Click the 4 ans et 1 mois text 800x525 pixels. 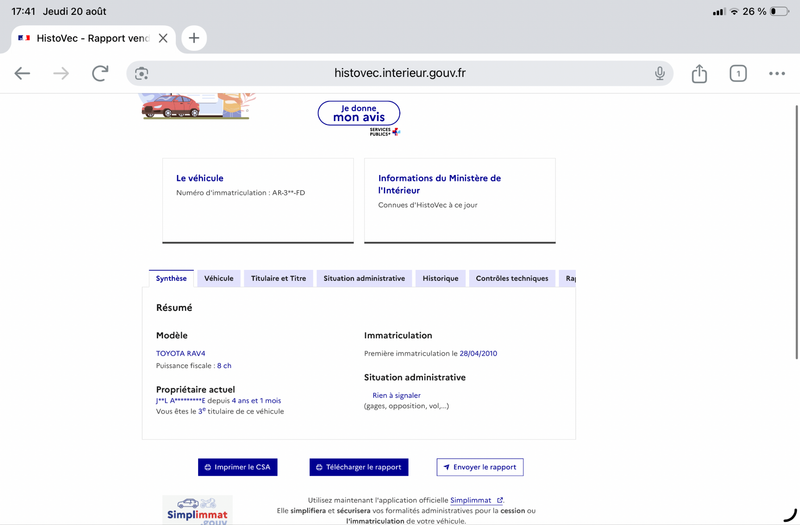(256, 401)
